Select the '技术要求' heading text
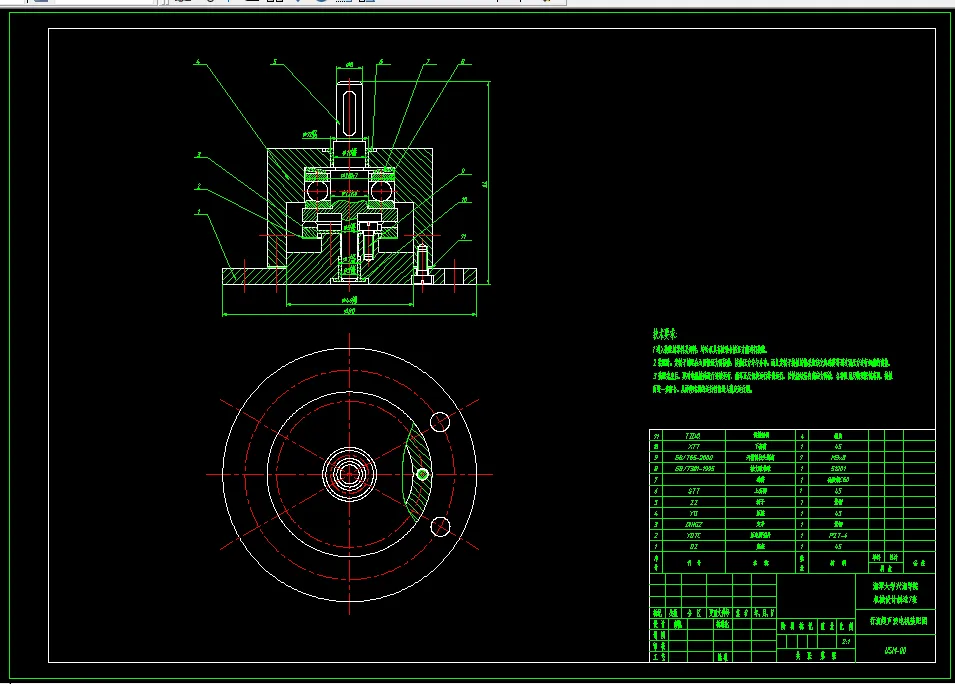 click(664, 334)
